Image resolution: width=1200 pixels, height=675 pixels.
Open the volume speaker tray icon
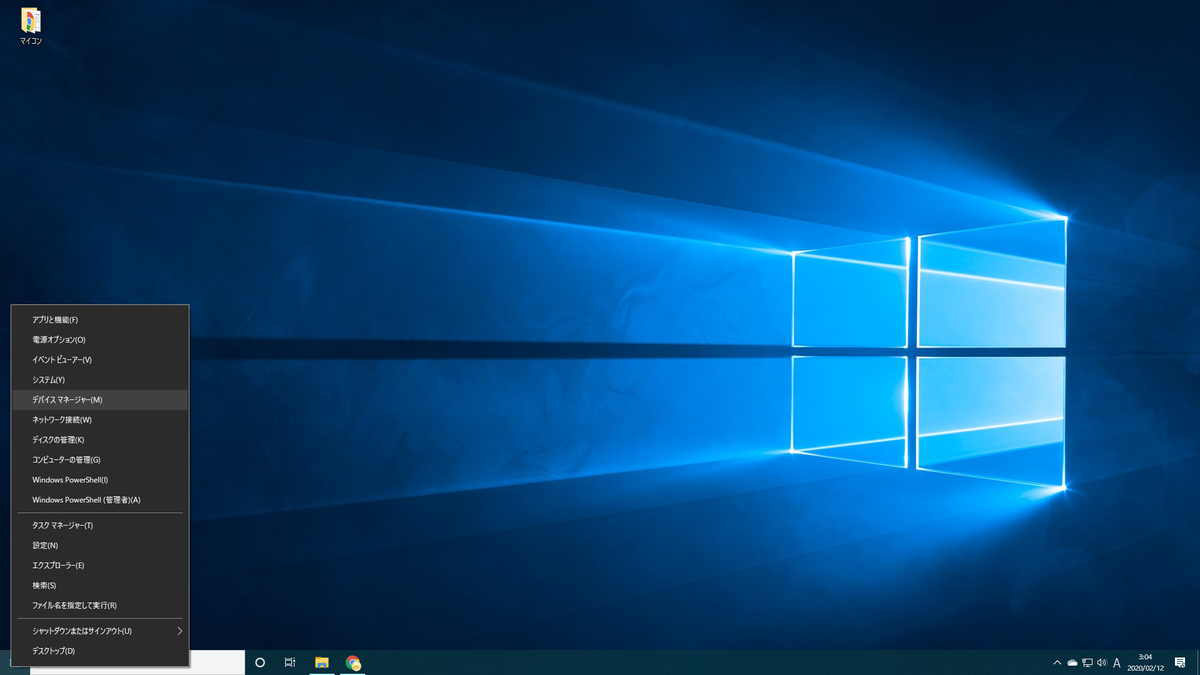(1101, 663)
